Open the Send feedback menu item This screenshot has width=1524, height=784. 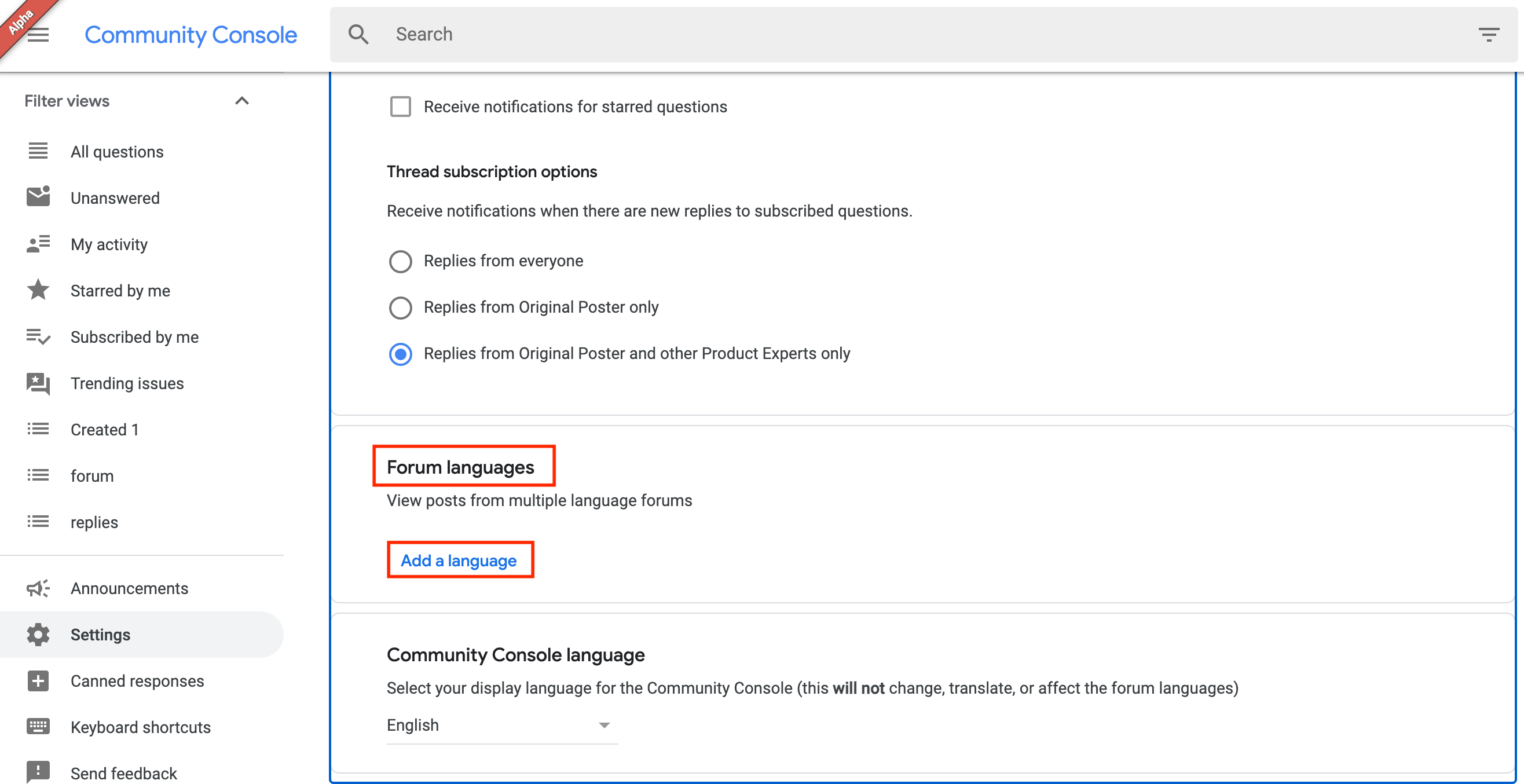[x=123, y=772]
